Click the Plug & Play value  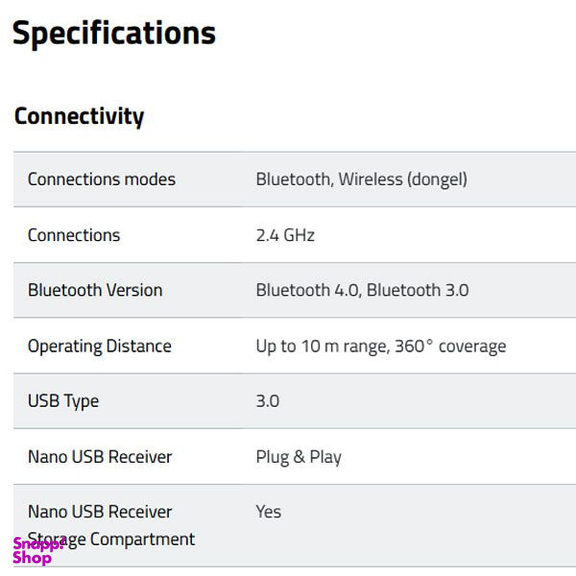coord(299,457)
